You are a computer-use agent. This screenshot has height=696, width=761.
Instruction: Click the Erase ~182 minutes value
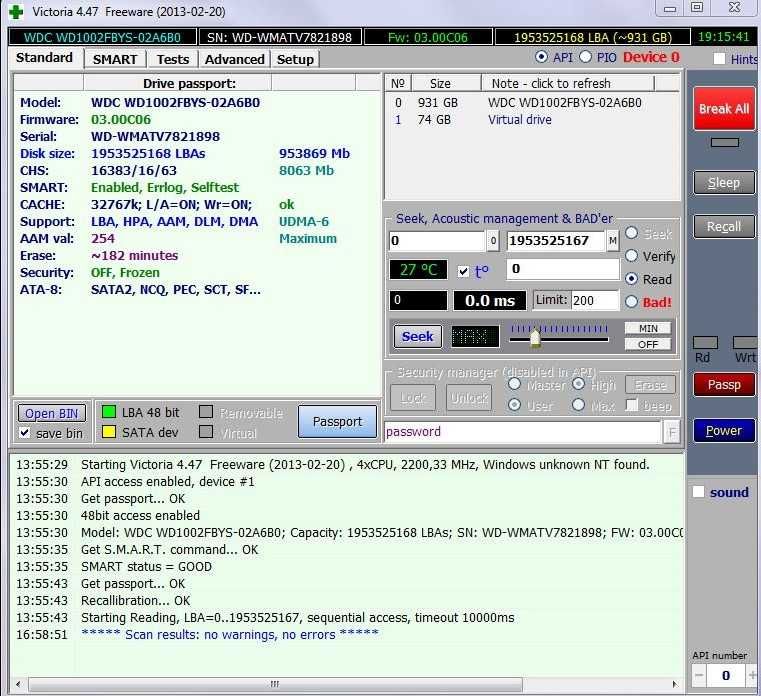click(x=134, y=255)
